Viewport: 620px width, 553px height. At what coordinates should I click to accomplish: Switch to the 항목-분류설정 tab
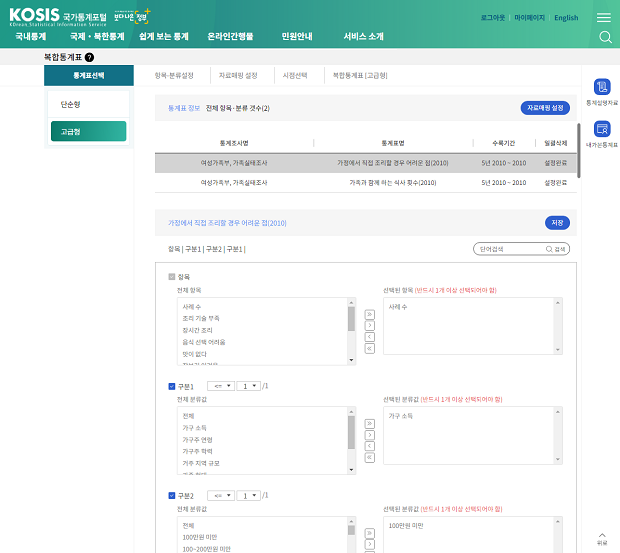pos(174,75)
